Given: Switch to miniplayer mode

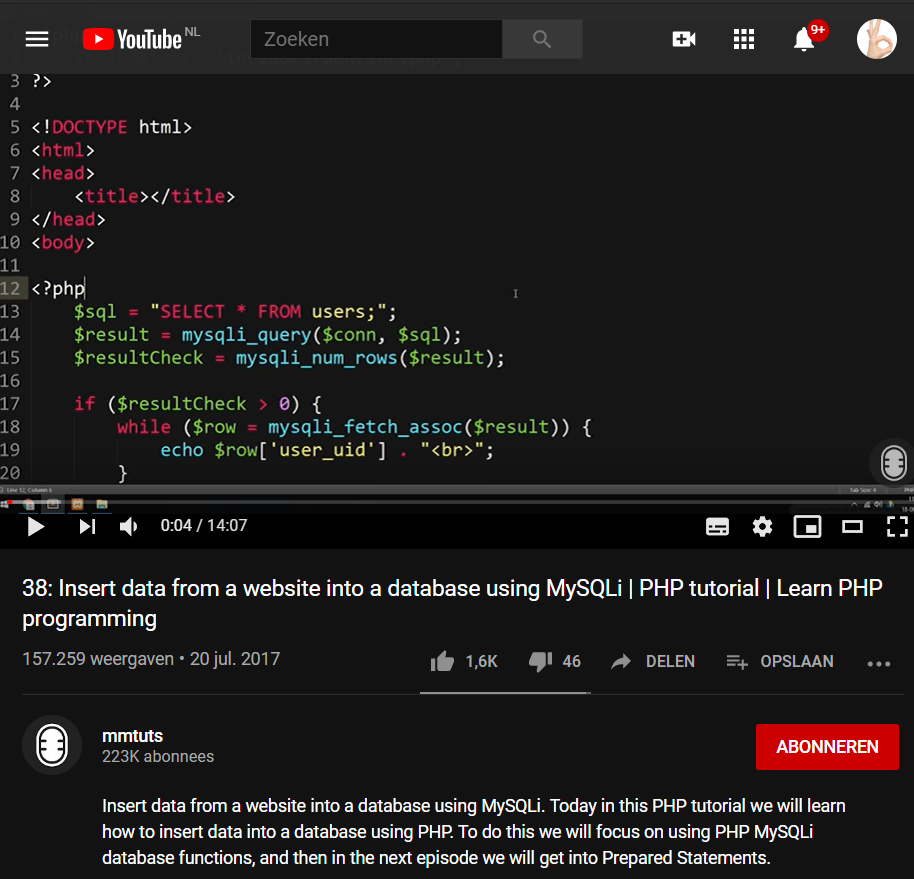Looking at the screenshot, I should [x=807, y=527].
